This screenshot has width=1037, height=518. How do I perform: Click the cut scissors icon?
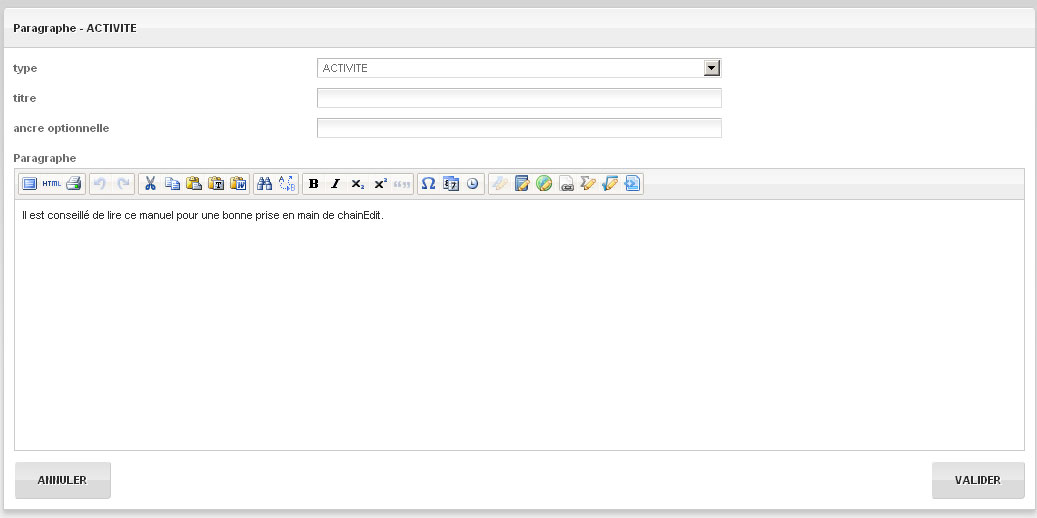(x=150, y=184)
